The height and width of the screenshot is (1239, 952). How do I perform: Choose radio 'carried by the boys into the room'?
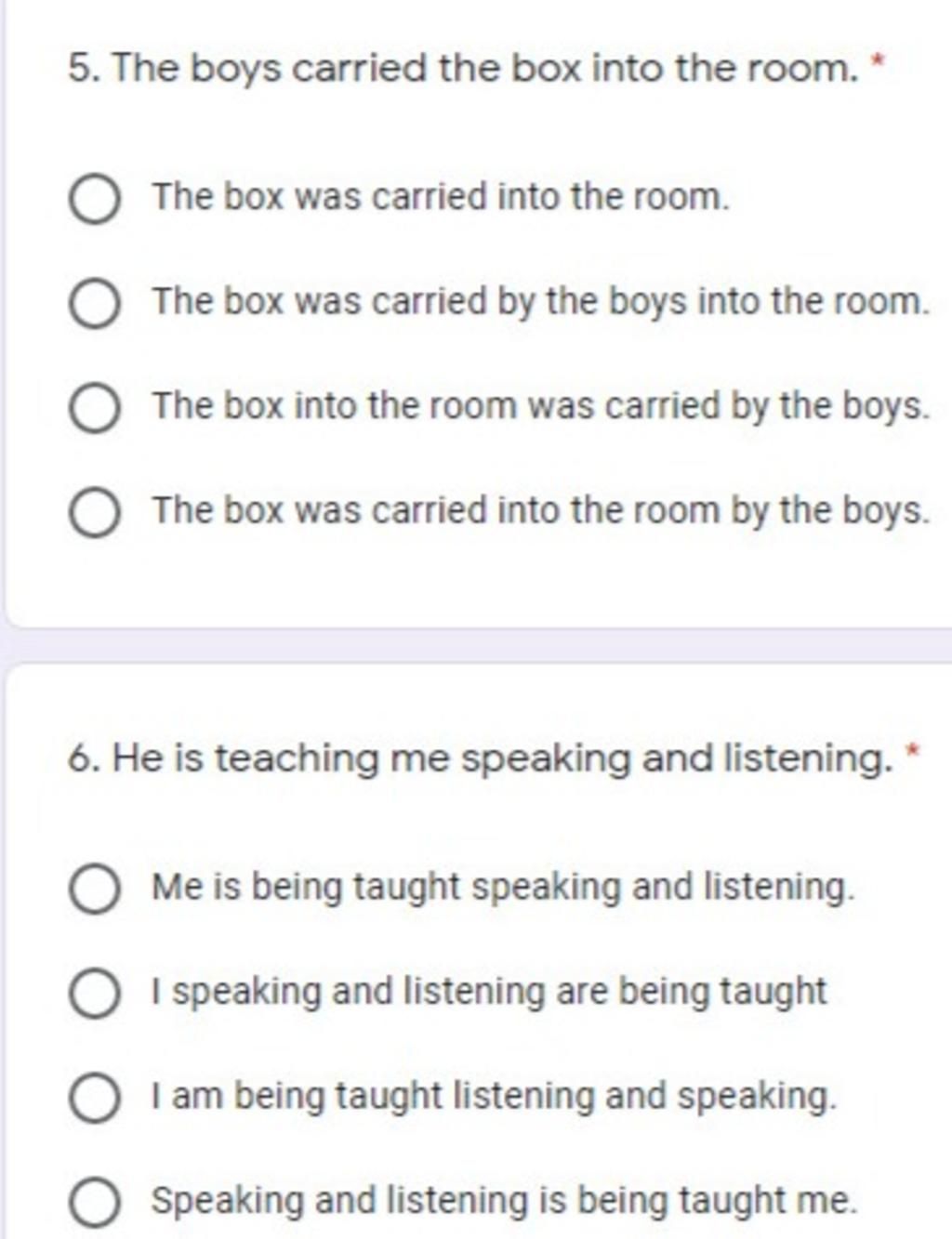(94, 305)
